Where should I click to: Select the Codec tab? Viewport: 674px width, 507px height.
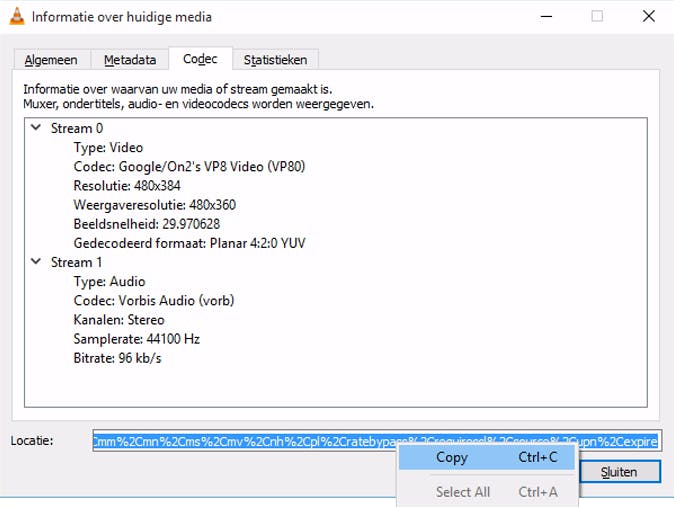point(200,58)
